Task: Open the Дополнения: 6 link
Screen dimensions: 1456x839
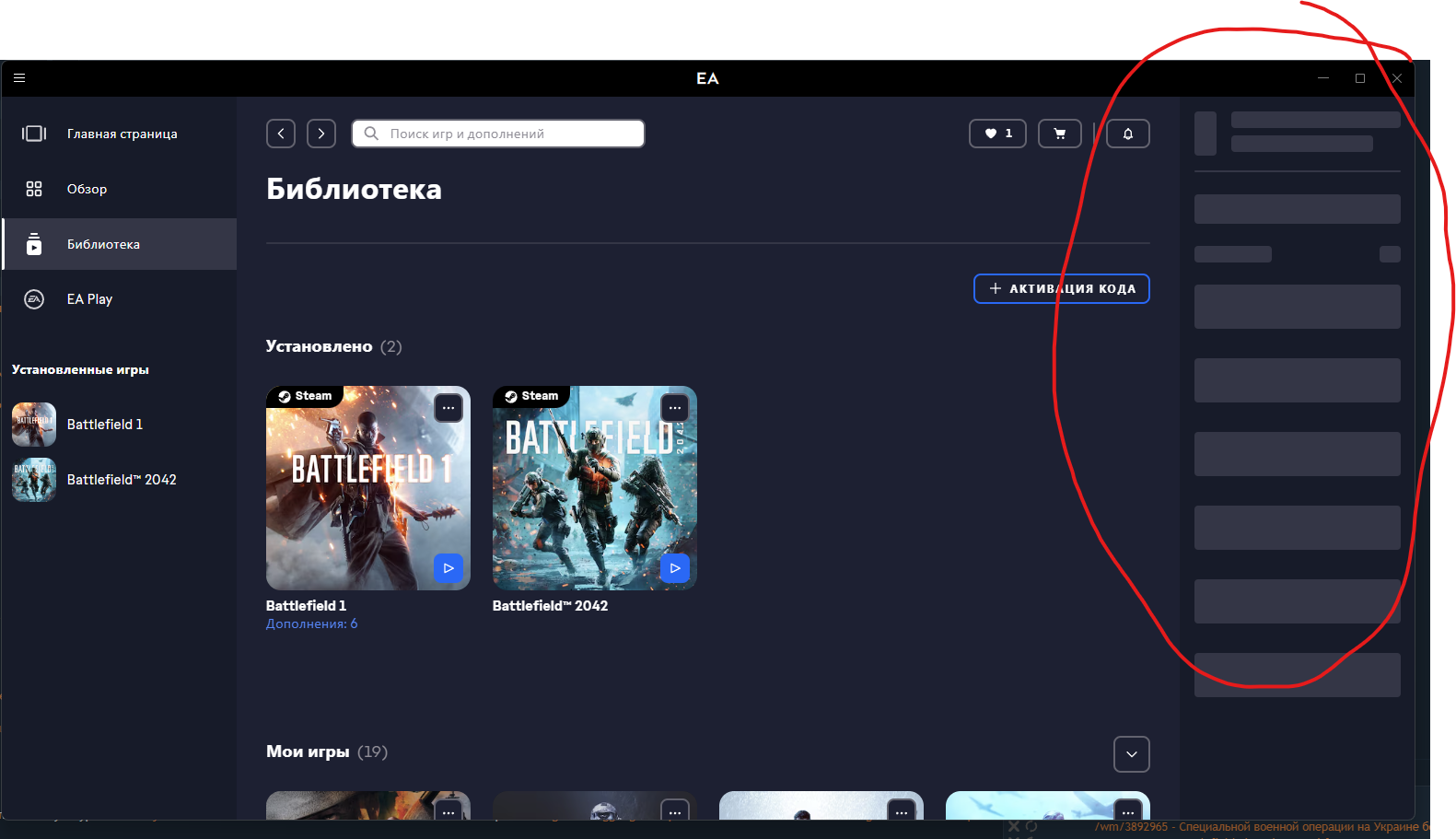Action: click(311, 623)
